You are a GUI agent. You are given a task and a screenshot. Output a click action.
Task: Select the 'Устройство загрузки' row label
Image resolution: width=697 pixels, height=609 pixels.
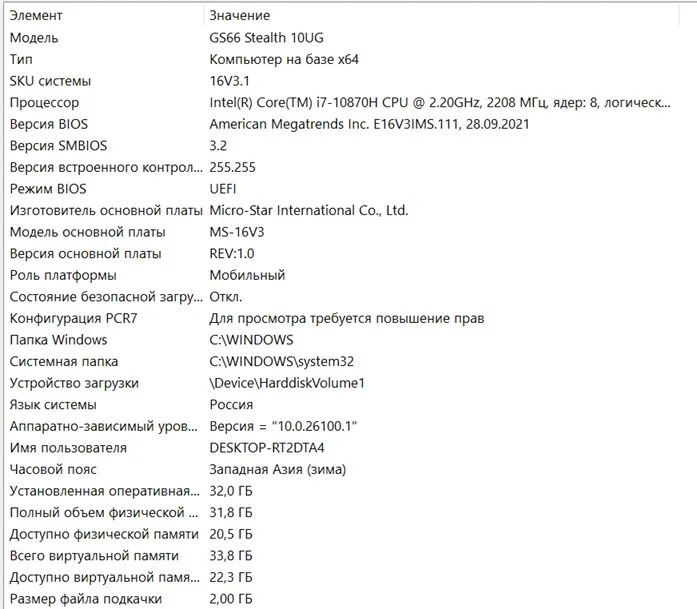point(74,383)
